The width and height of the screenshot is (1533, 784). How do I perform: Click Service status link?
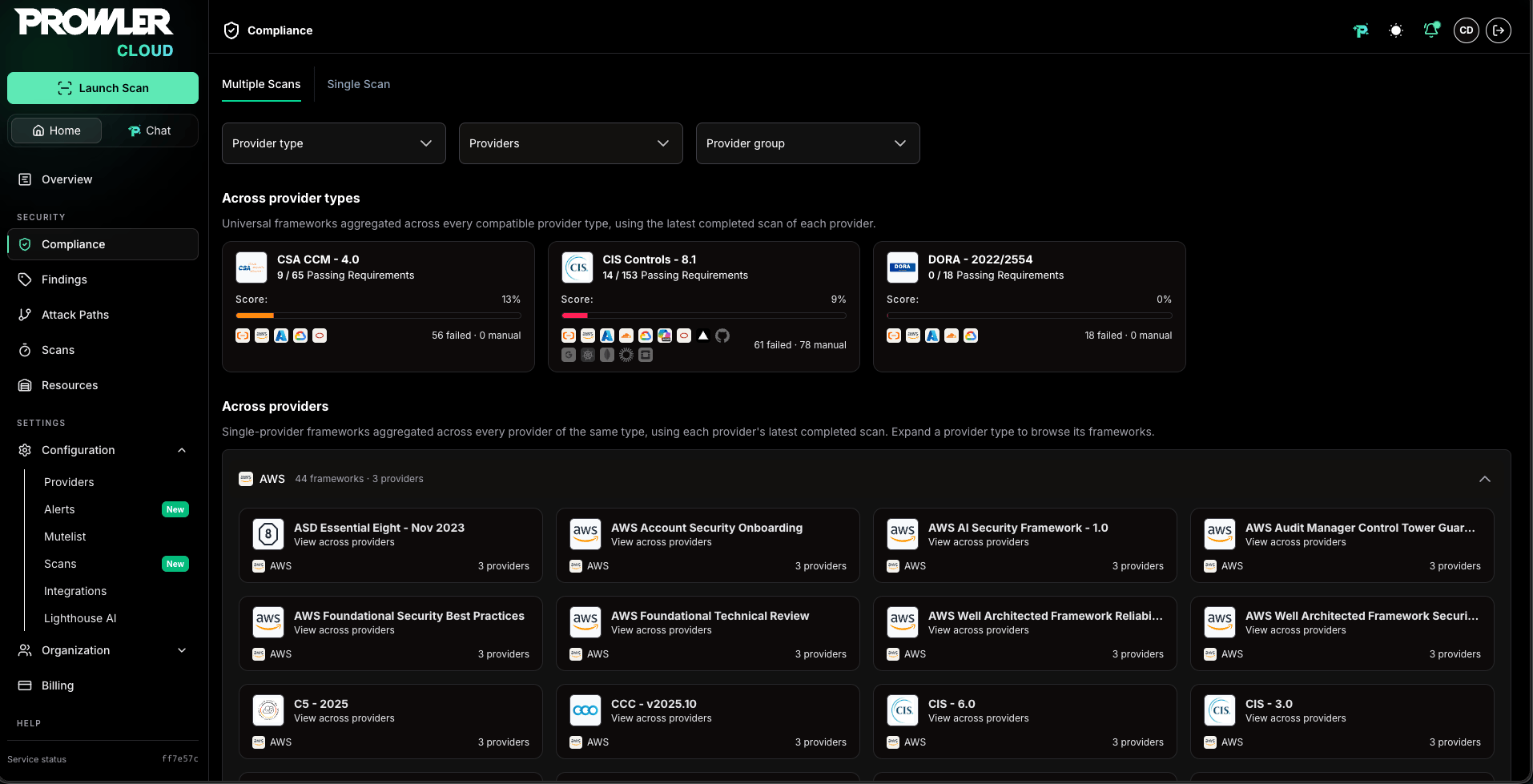tap(37, 759)
